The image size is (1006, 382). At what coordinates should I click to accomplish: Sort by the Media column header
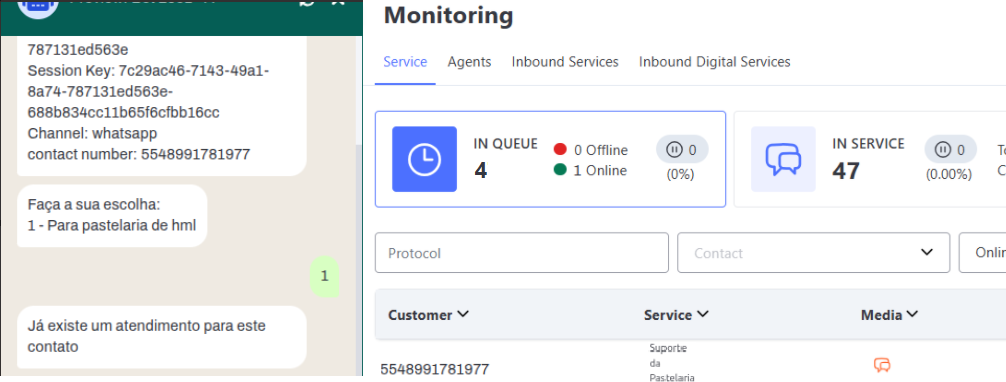coord(889,315)
